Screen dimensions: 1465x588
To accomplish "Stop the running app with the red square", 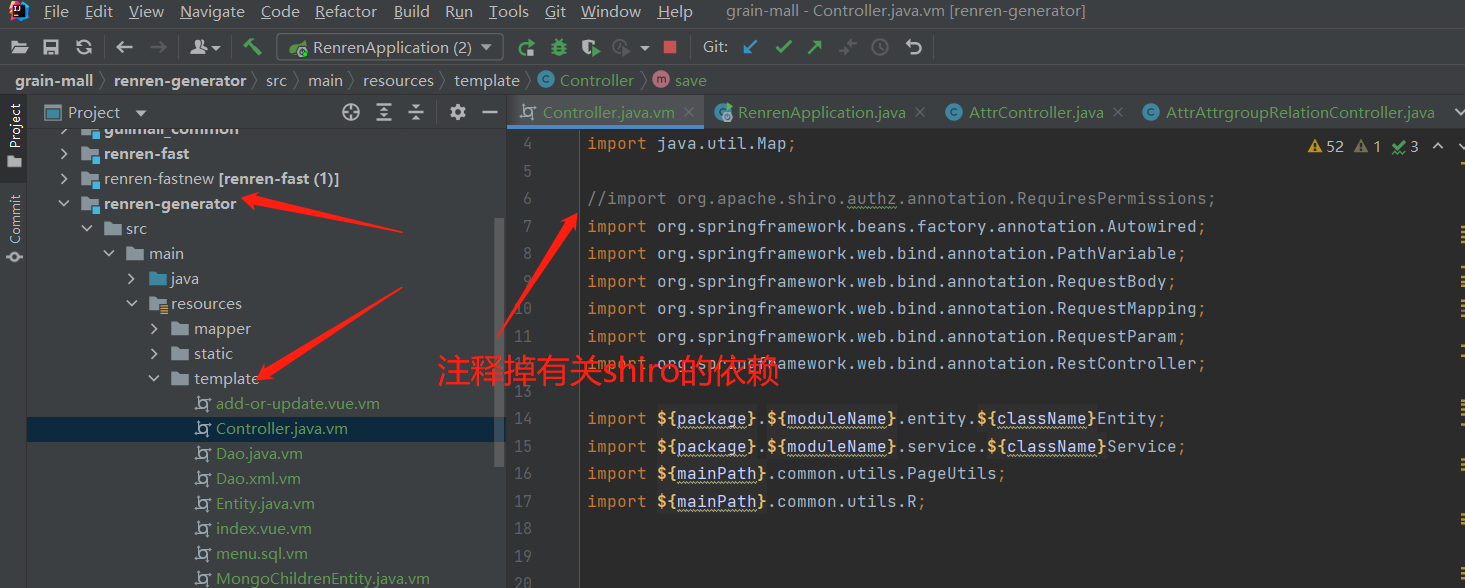I will click(x=670, y=47).
